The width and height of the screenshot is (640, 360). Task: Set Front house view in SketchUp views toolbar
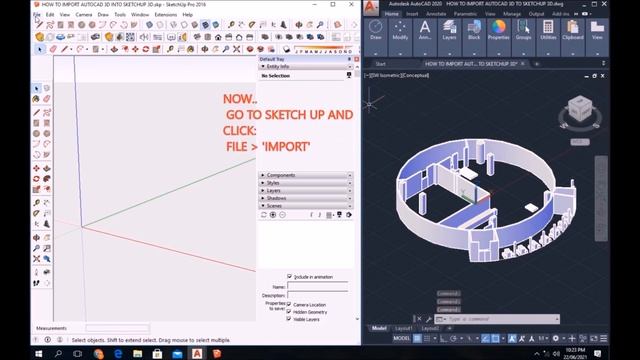pyautogui.click(x=218, y=37)
